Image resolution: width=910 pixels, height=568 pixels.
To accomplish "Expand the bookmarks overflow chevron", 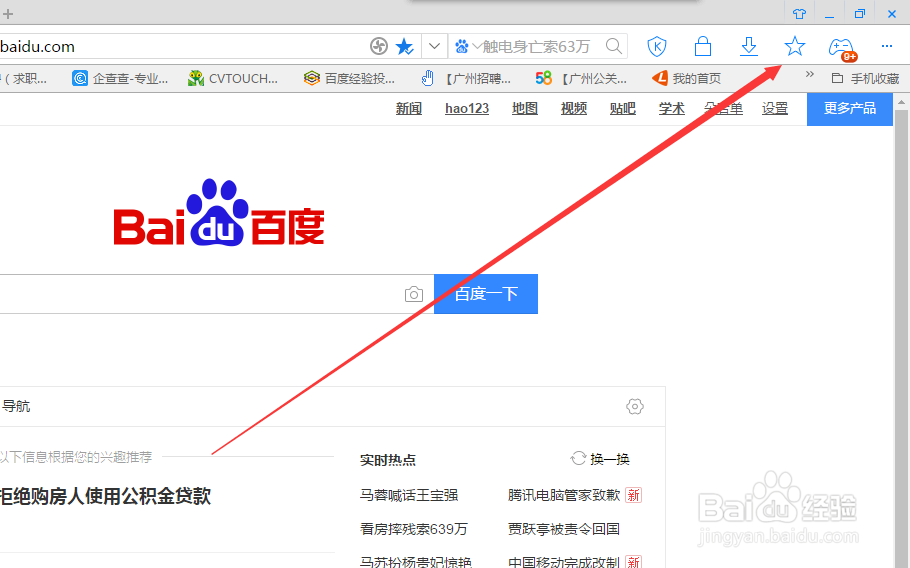I will click(x=810, y=74).
